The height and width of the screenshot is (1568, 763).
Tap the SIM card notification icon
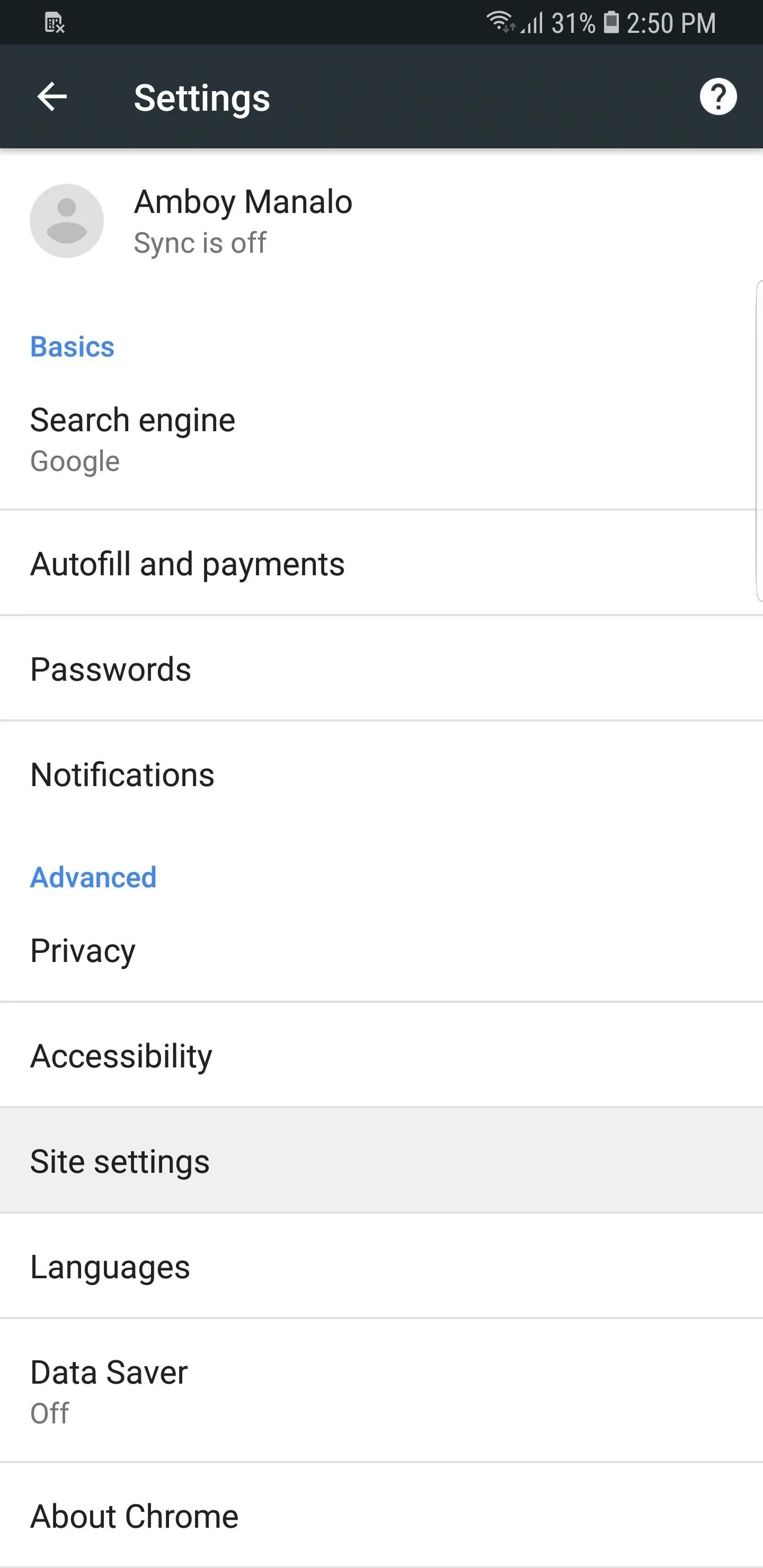coord(54,23)
